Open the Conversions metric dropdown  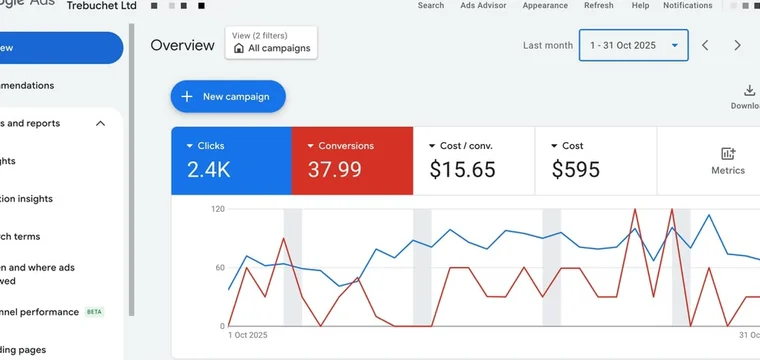[311, 146]
